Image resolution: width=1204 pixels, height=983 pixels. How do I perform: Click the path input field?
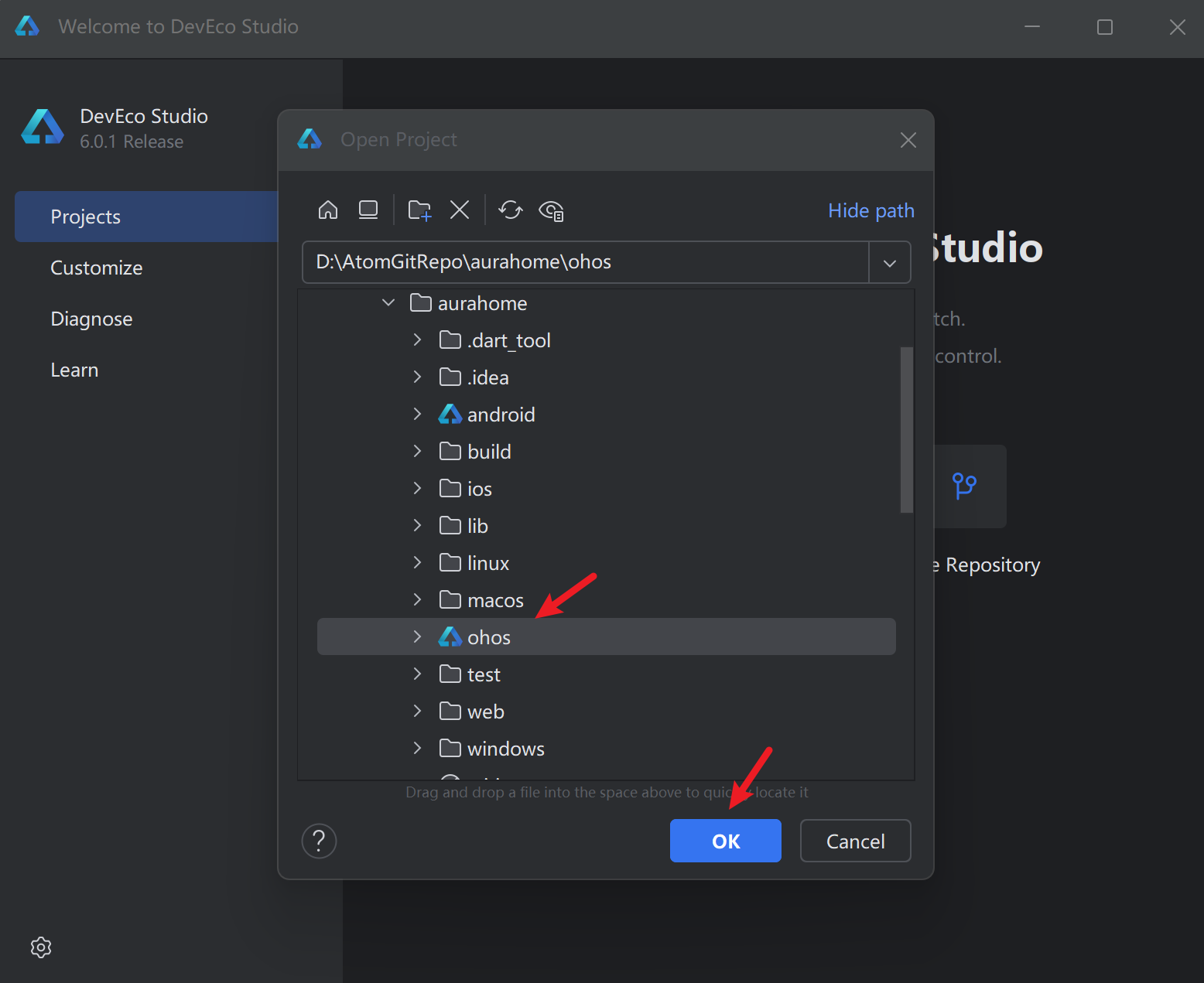pyautogui.click(x=586, y=262)
